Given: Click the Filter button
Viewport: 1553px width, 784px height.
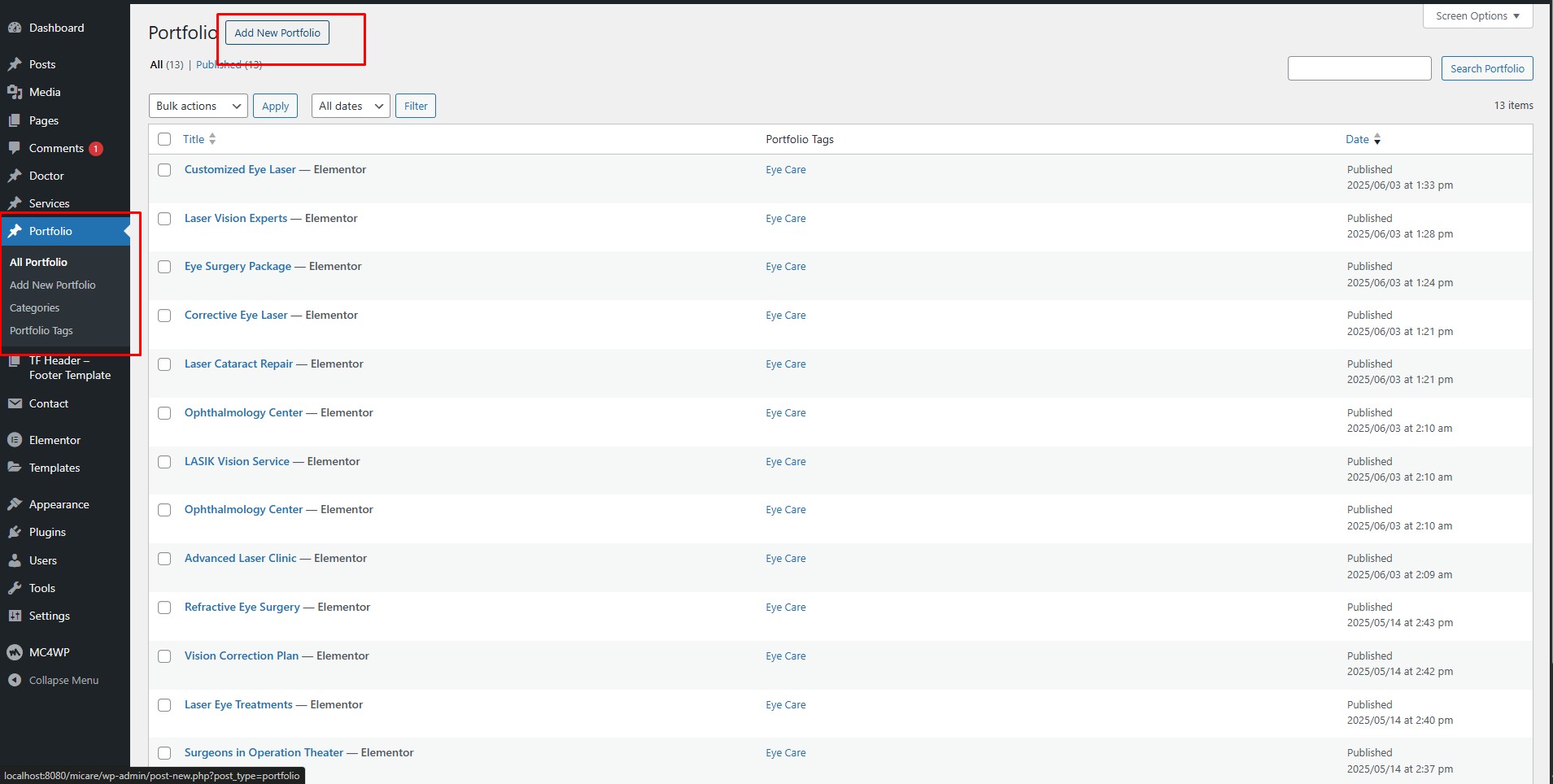Looking at the screenshot, I should (416, 106).
